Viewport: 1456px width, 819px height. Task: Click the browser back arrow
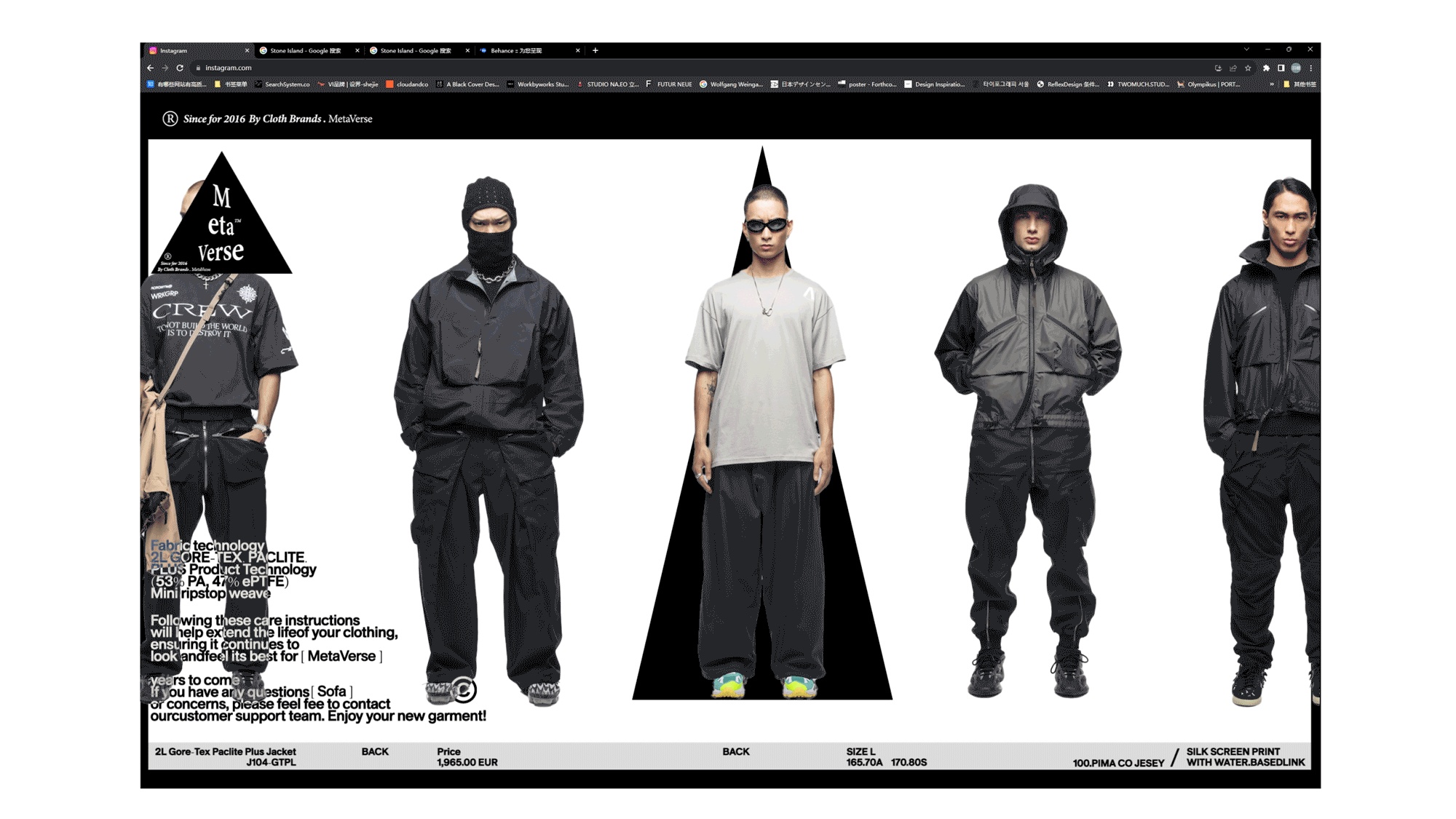click(151, 68)
